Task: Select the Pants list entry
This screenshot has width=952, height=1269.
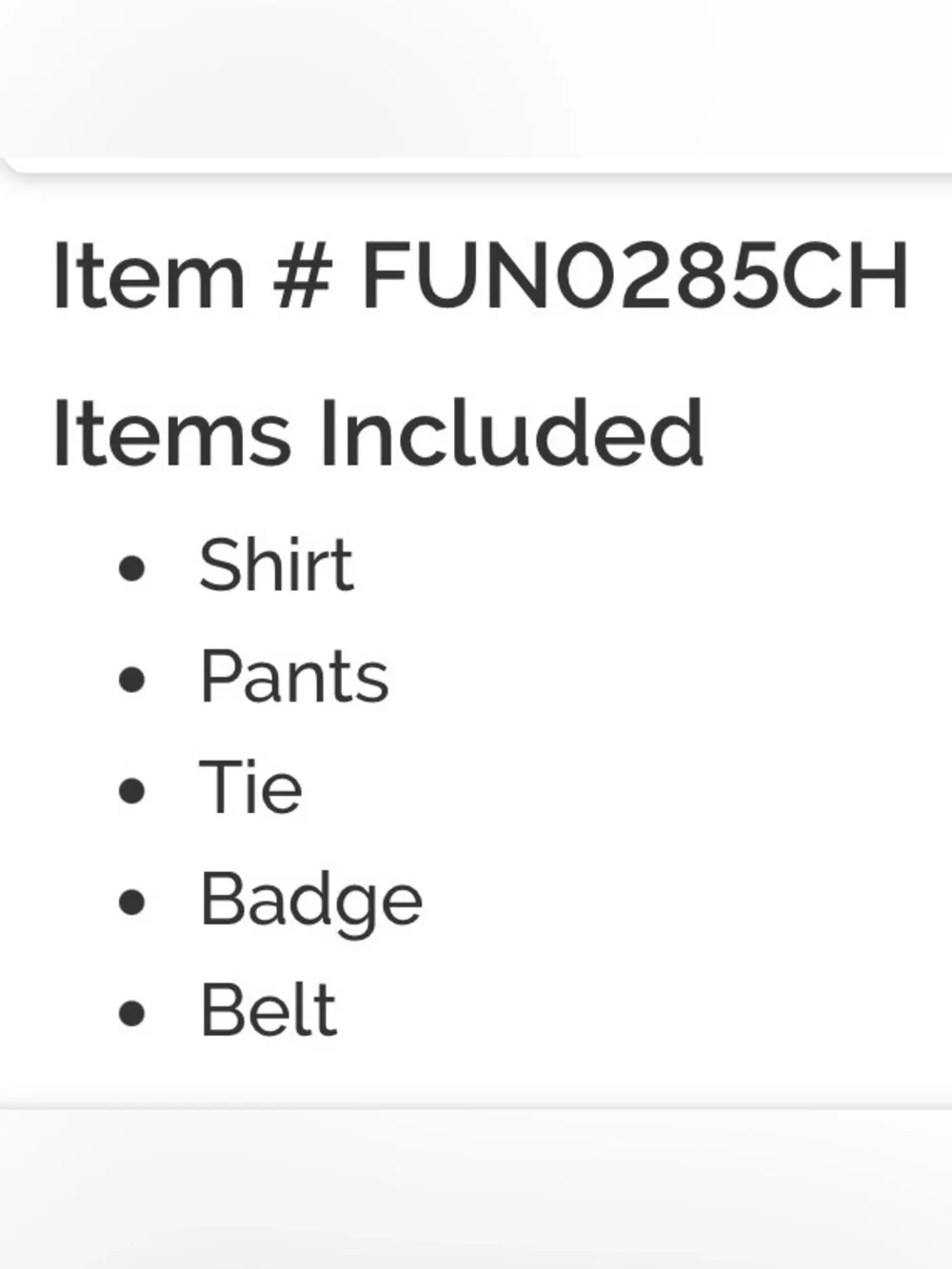Action: pos(294,676)
